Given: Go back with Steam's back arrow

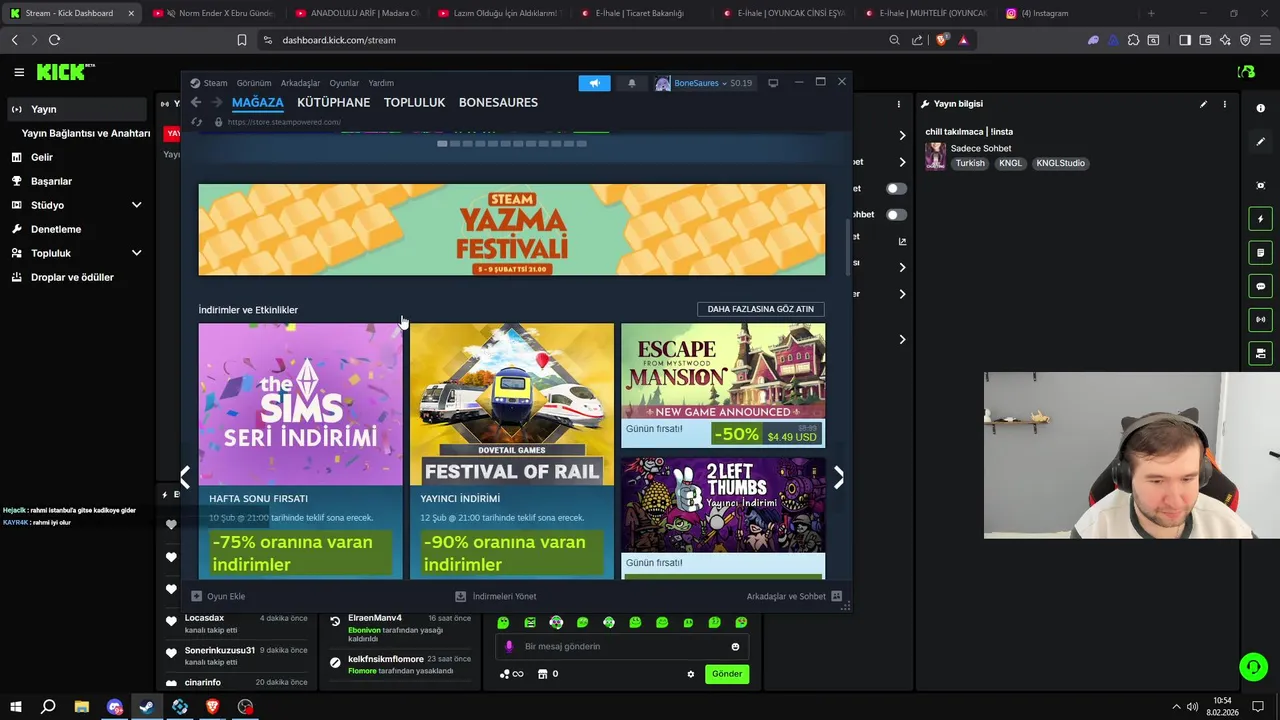Looking at the screenshot, I should [x=196, y=102].
